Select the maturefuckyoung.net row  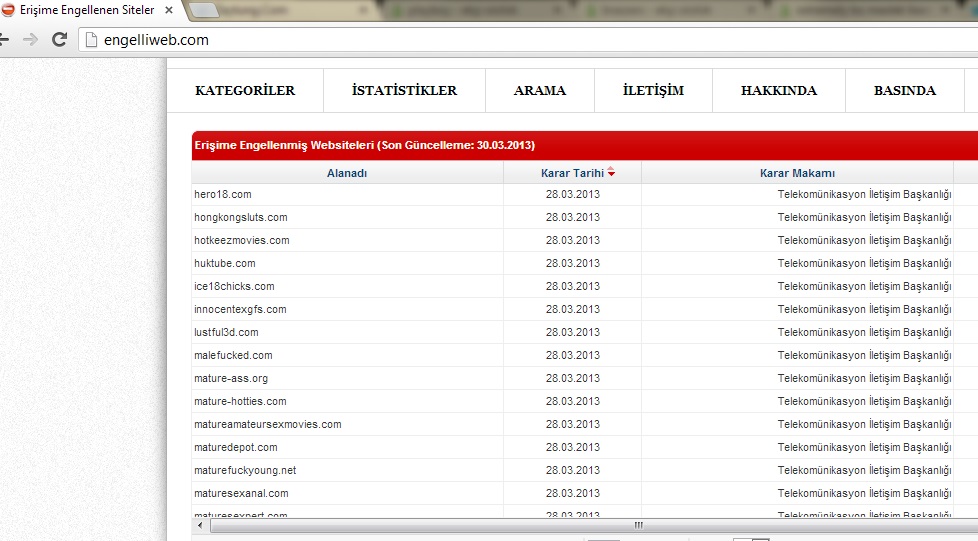point(585,471)
